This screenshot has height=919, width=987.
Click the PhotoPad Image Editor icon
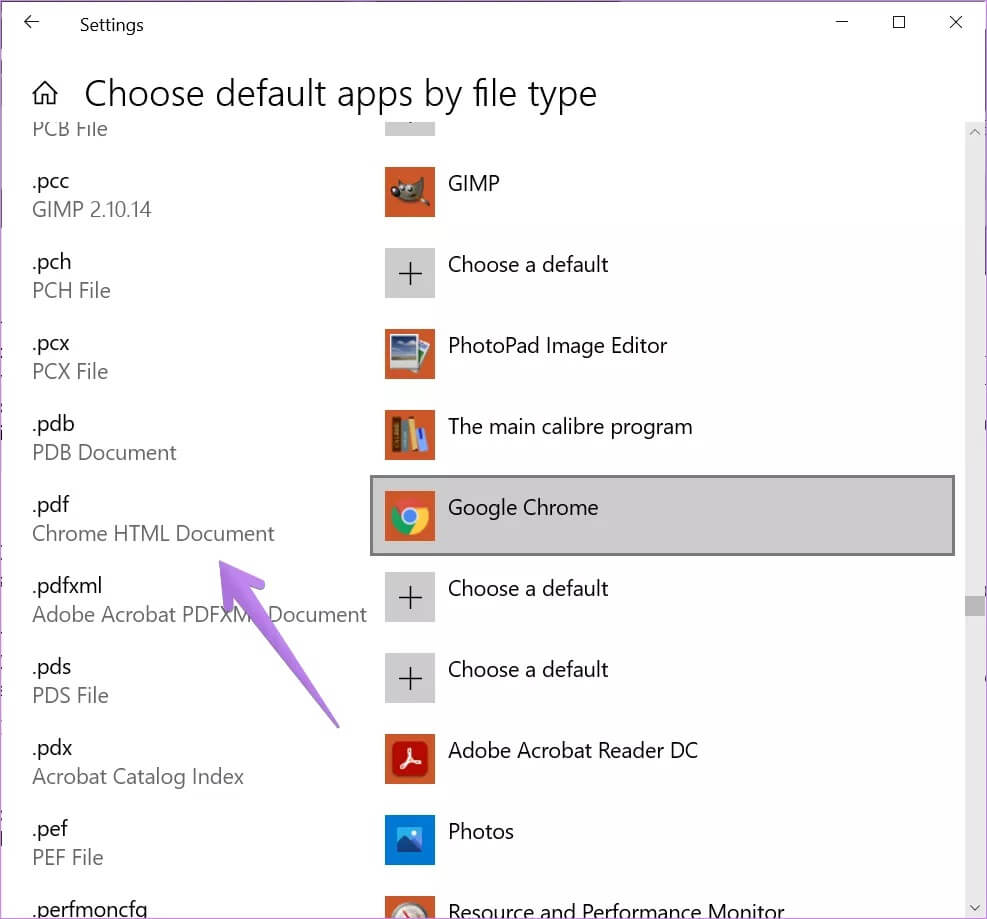410,354
